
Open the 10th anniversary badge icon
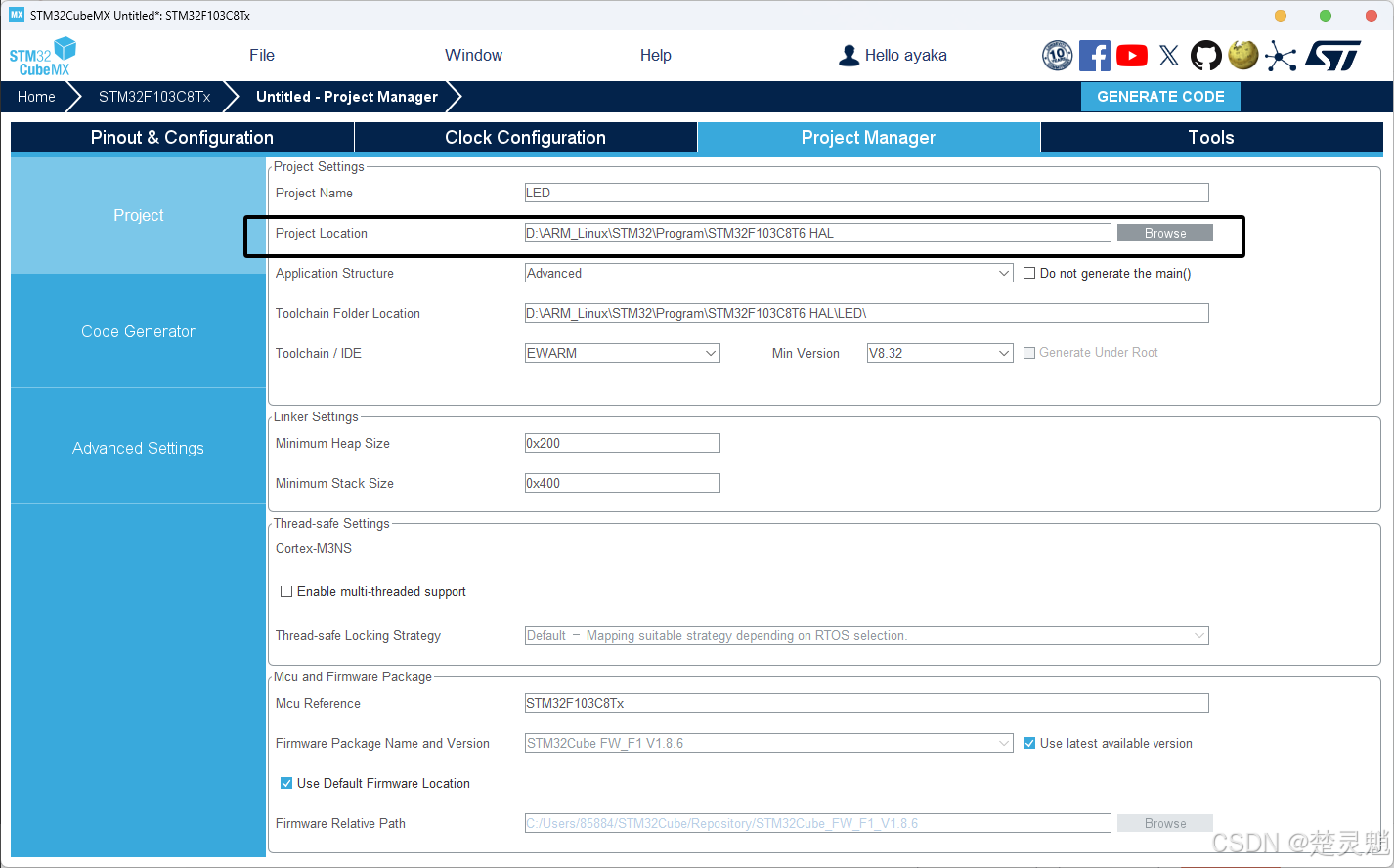1058,56
